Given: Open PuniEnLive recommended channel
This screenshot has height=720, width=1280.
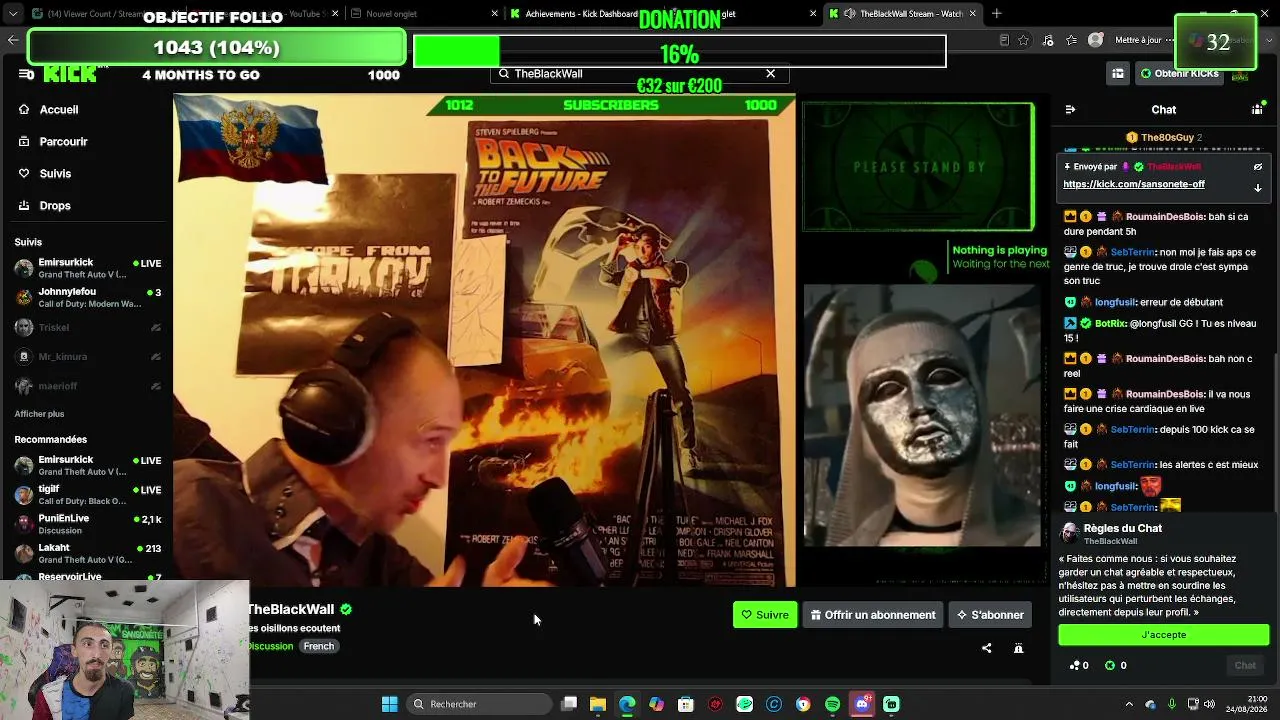Looking at the screenshot, I should (88, 524).
